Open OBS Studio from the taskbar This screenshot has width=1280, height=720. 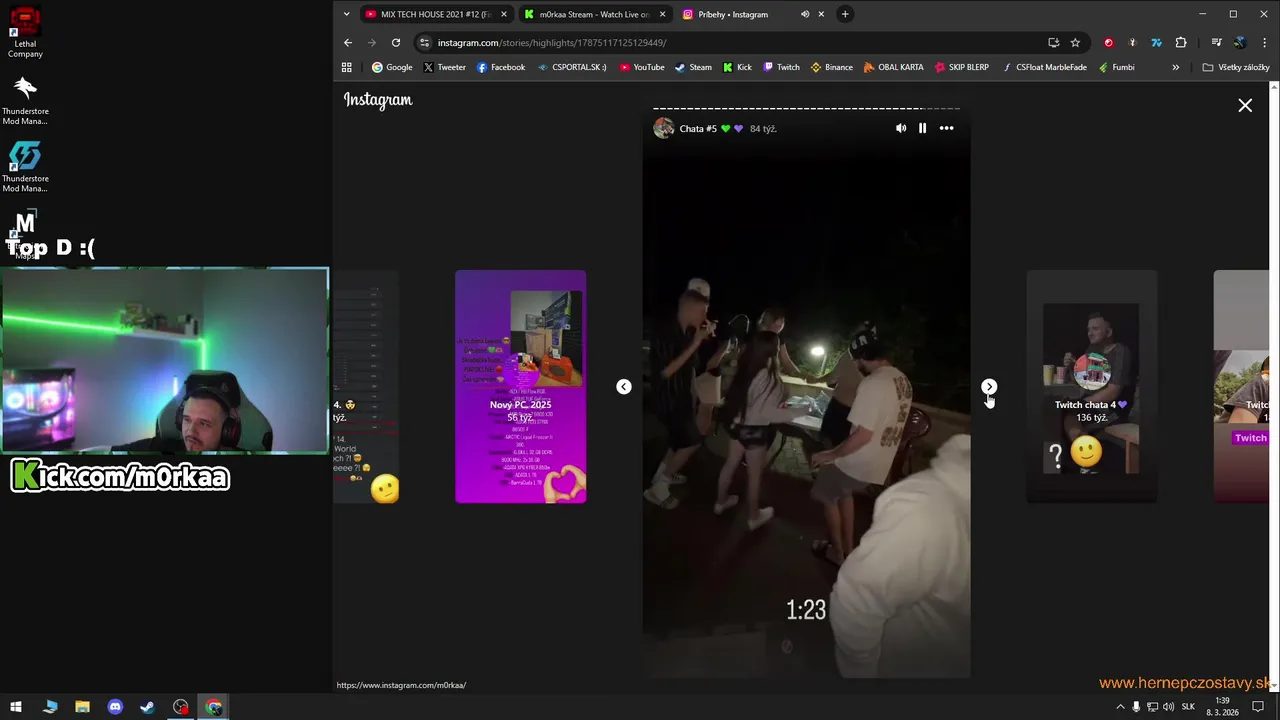tap(180, 707)
